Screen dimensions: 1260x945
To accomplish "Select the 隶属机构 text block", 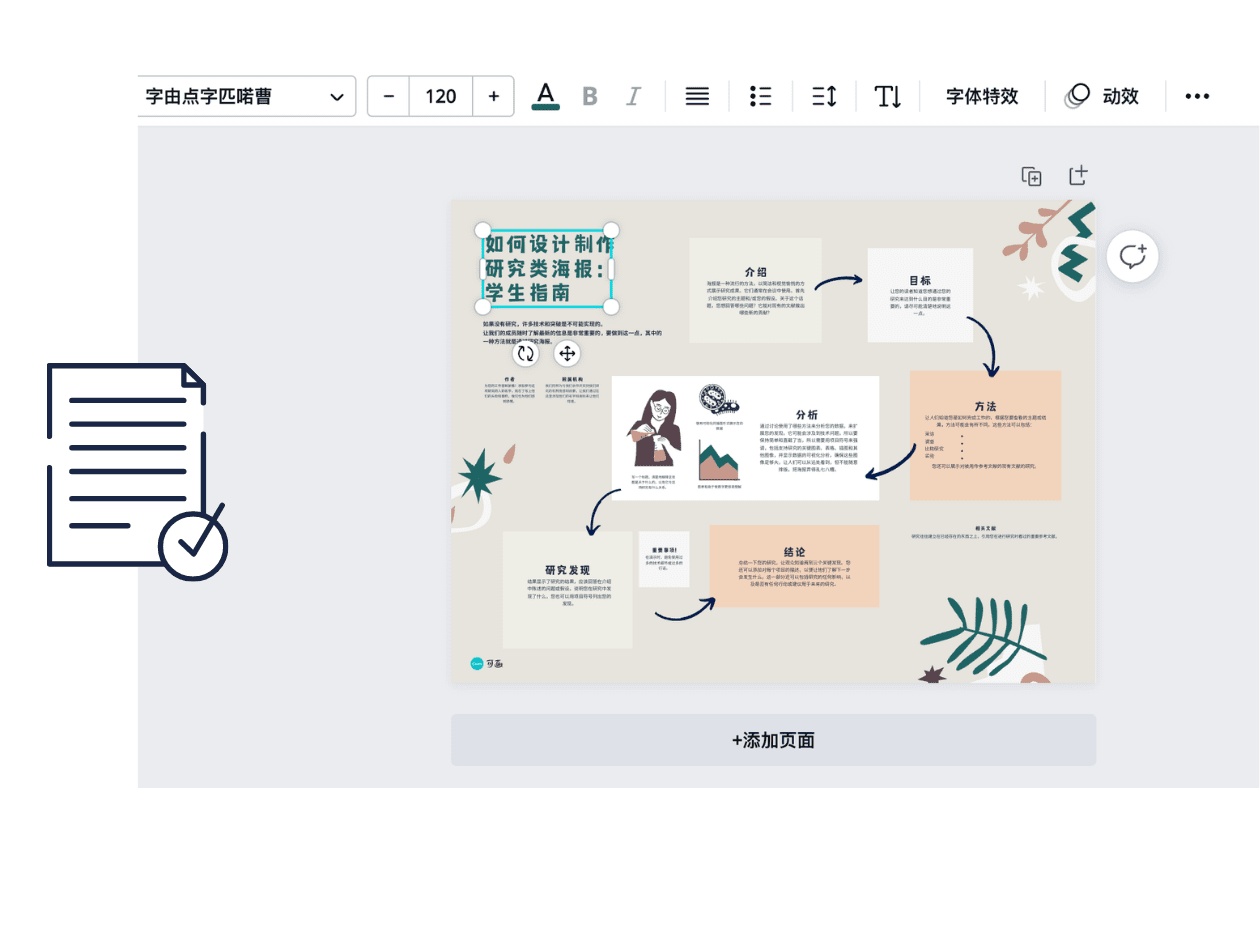I will [x=572, y=390].
